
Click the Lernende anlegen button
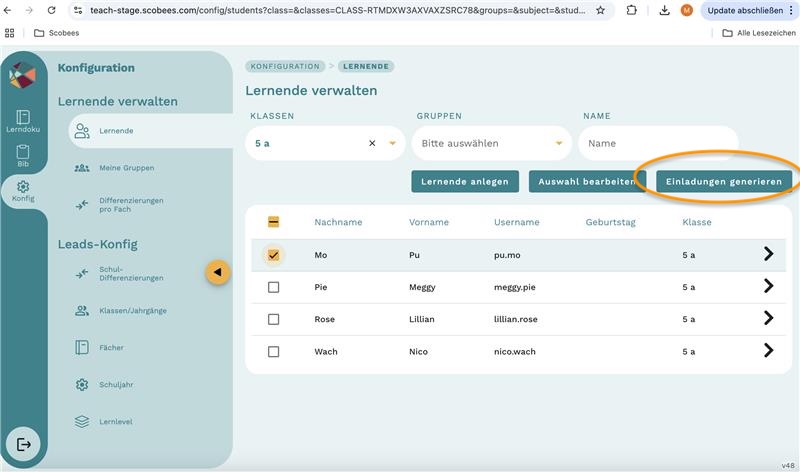pos(465,181)
